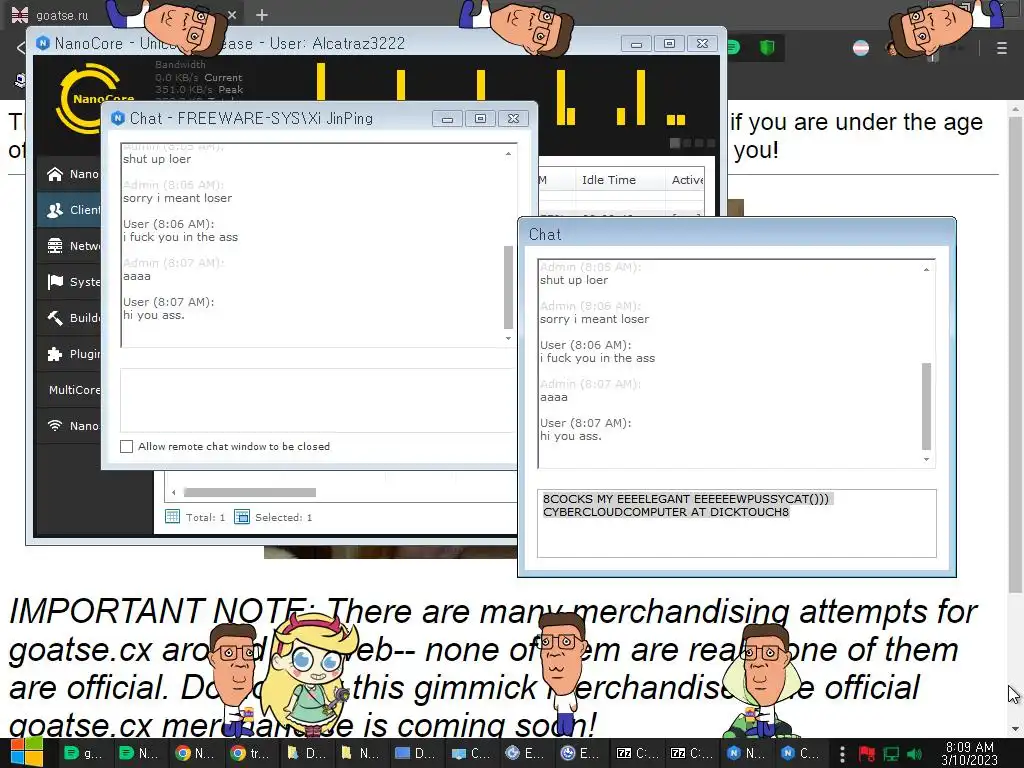Viewport: 1024px width, 768px height.
Task: Open the Network section in NanoCore sidebar
Action: click(69, 246)
